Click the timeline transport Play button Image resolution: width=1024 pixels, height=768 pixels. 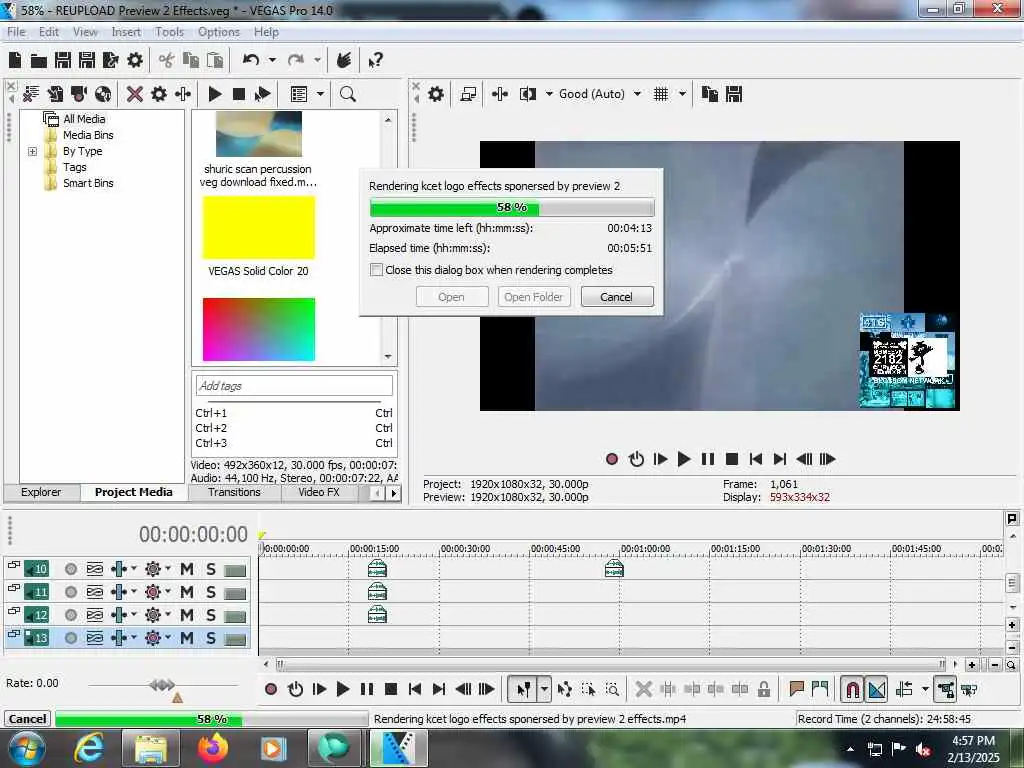point(342,689)
